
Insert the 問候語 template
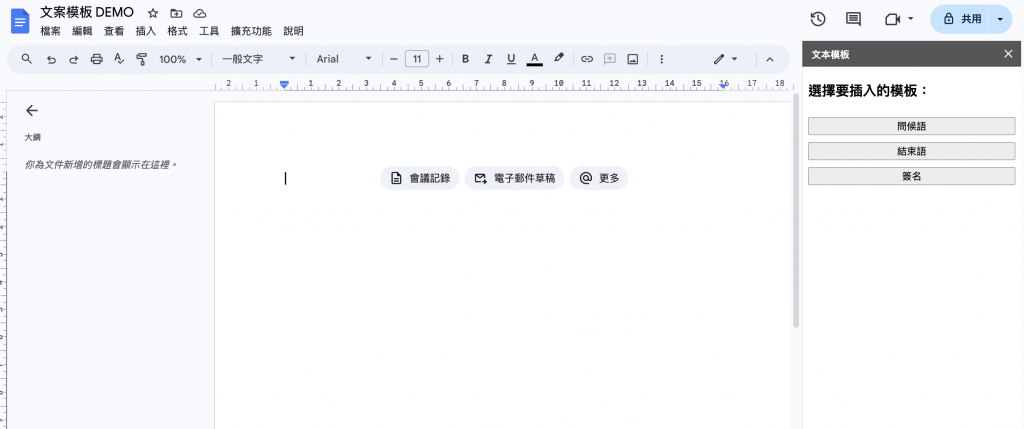pyautogui.click(x=911, y=126)
